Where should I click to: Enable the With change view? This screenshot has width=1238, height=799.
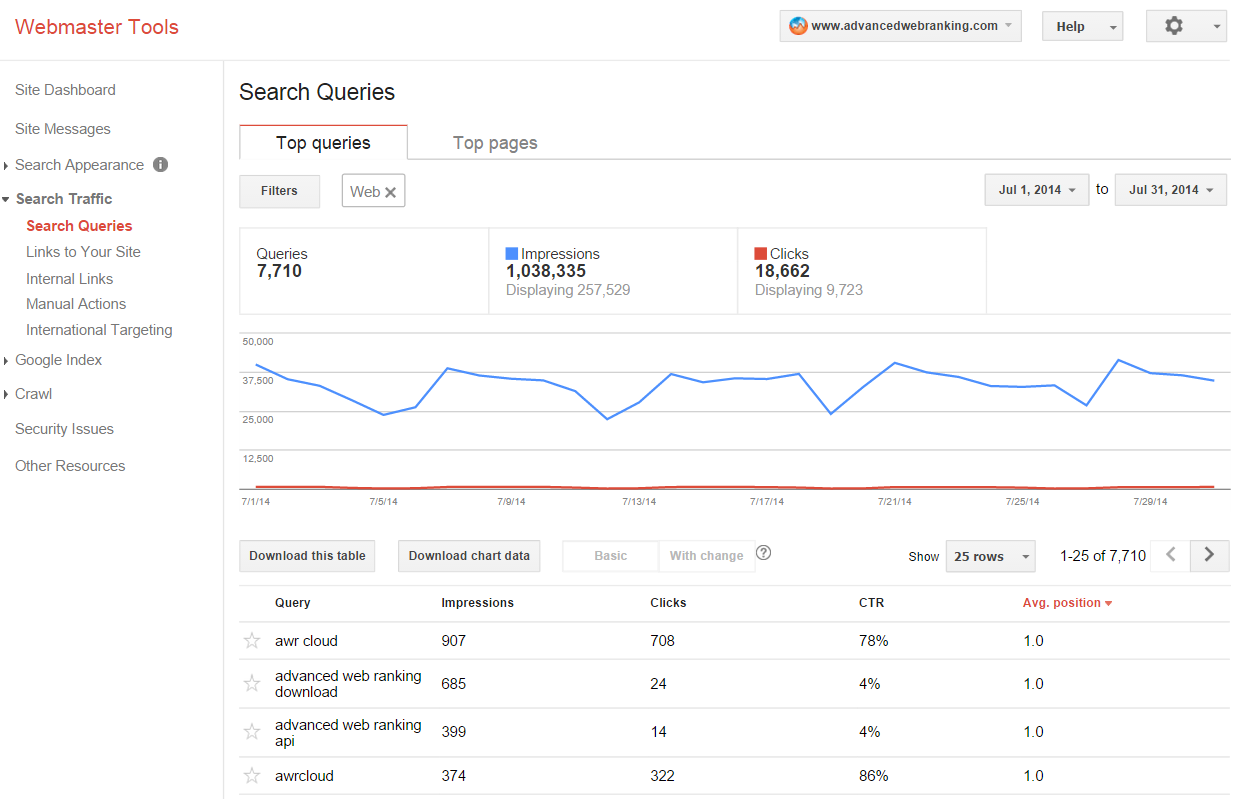(x=706, y=556)
